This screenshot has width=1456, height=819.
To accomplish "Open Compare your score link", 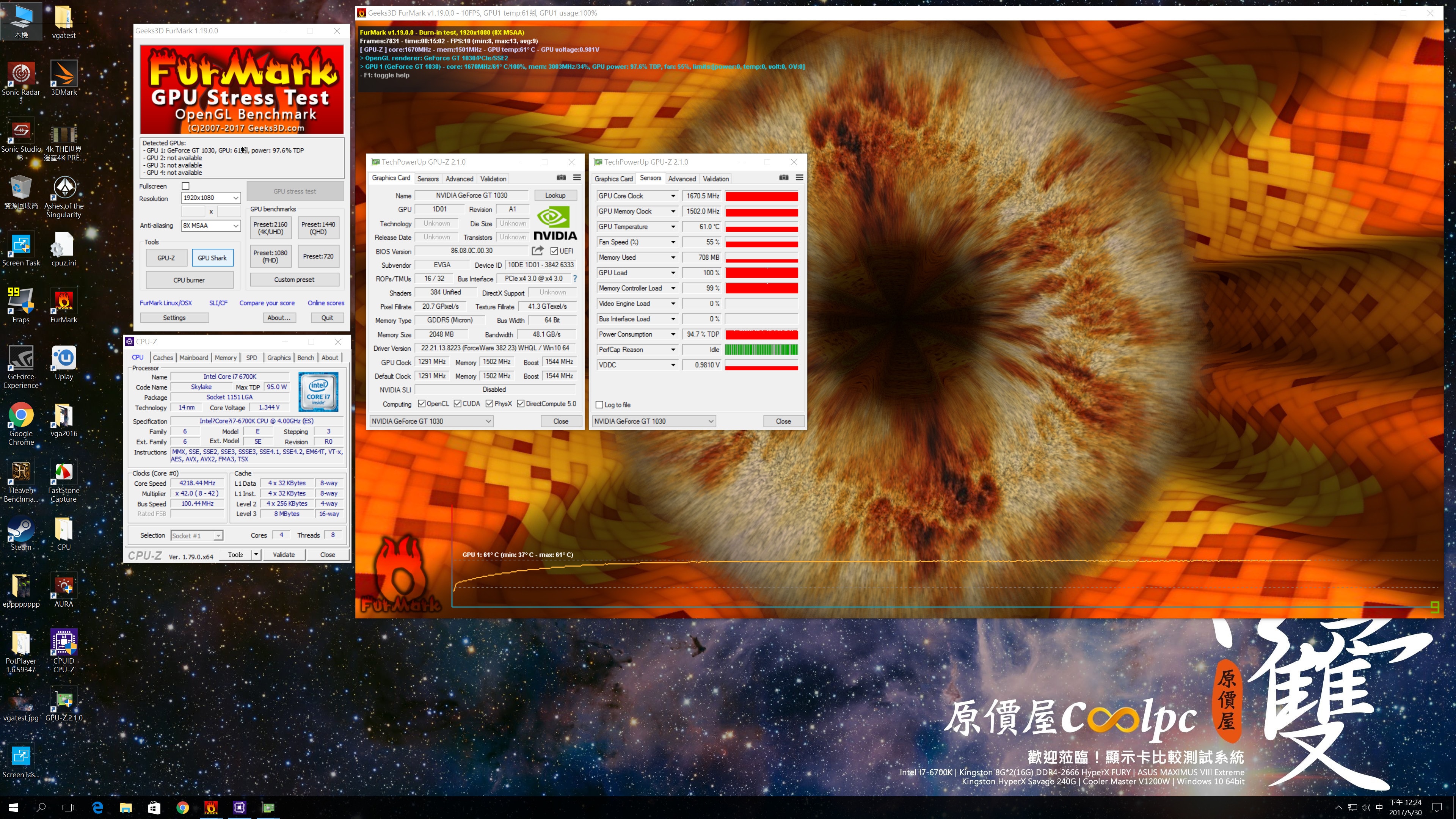I will tap(267, 303).
